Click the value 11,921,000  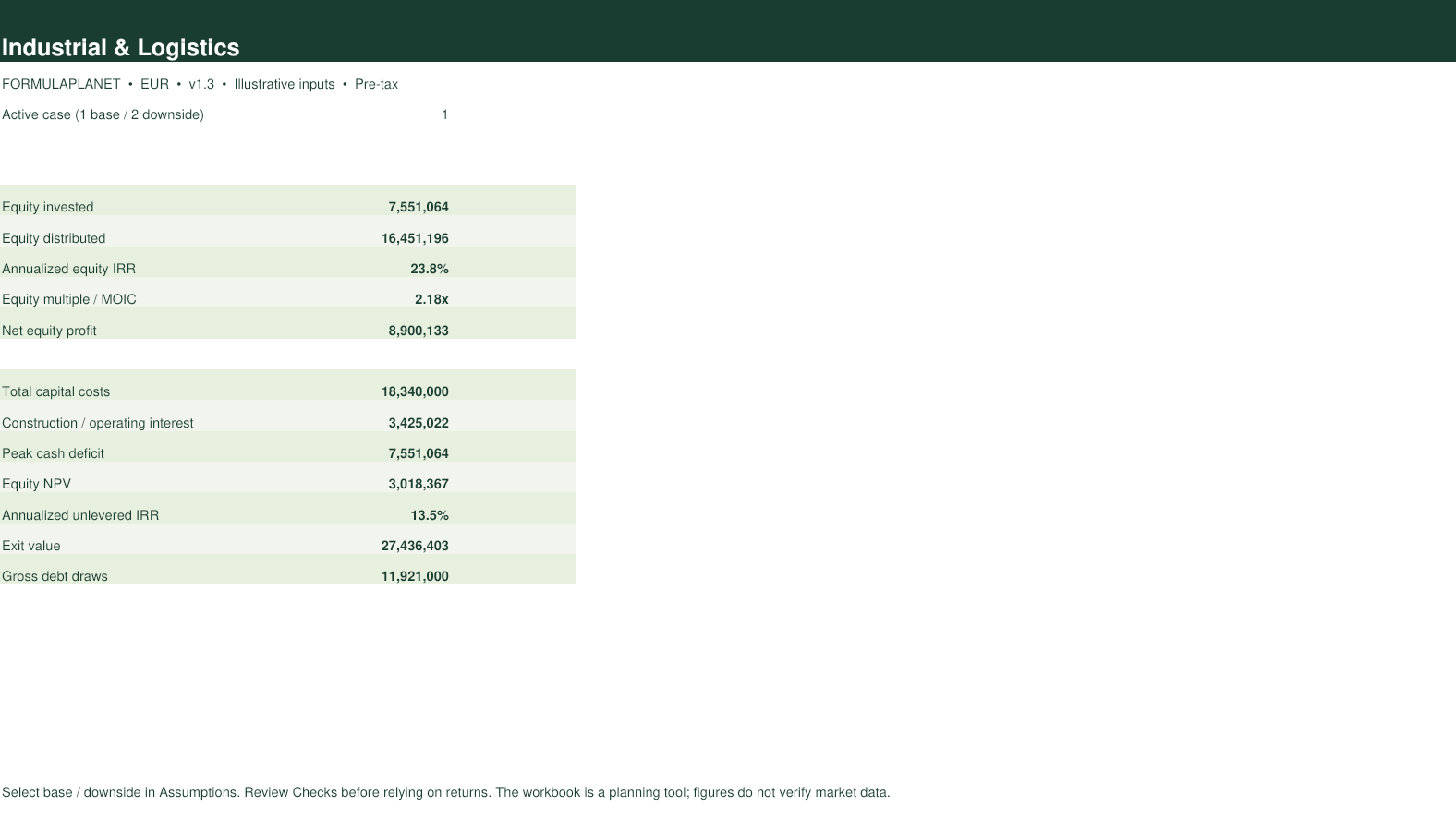pyautogui.click(x=415, y=576)
